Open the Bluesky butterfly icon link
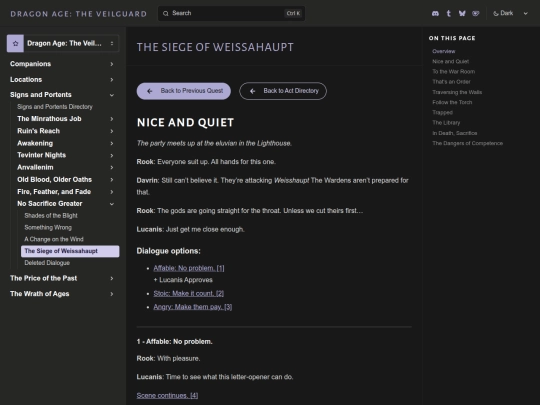 point(462,13)
